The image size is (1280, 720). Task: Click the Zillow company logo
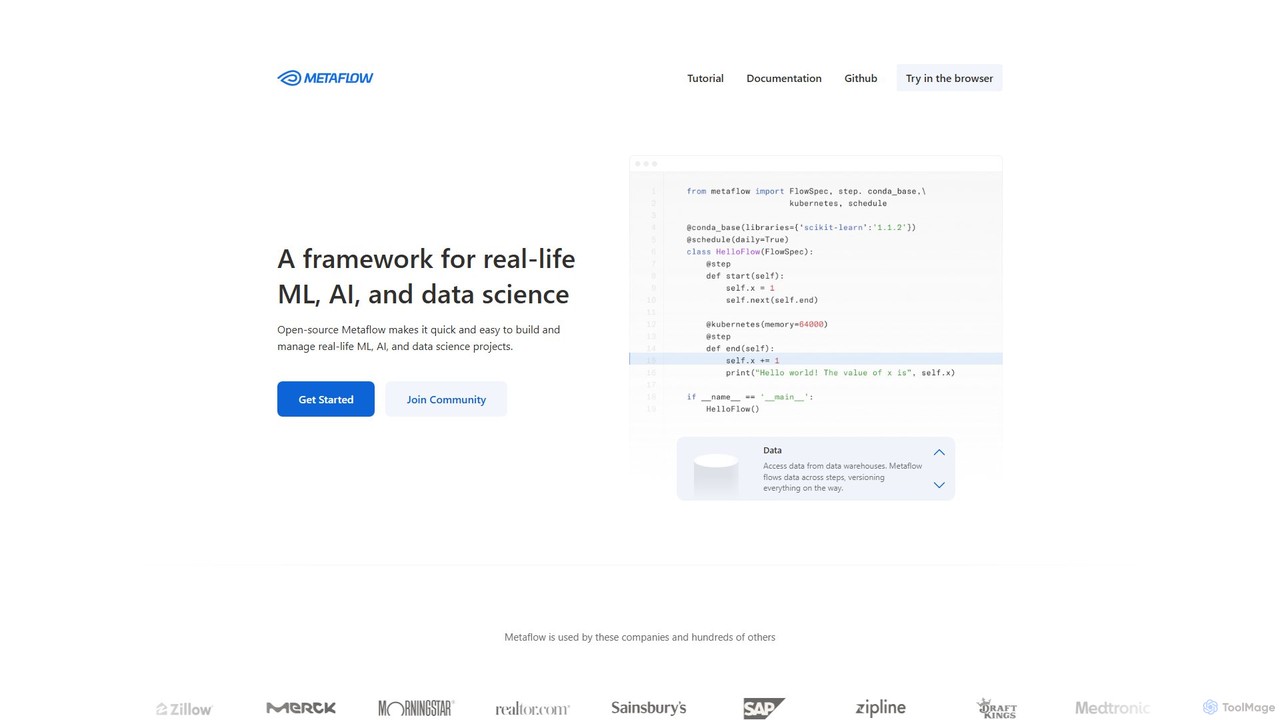[184, 709]
